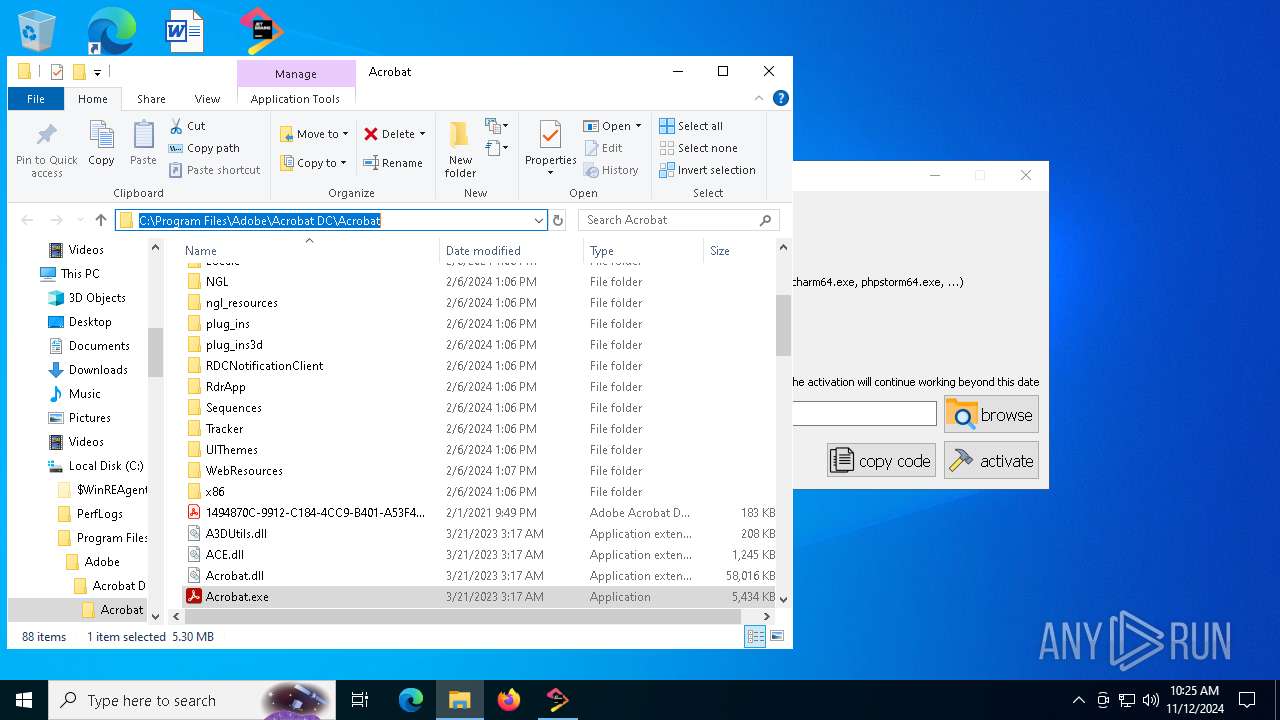Click Pin to Quick access icon

coord(46,135)
